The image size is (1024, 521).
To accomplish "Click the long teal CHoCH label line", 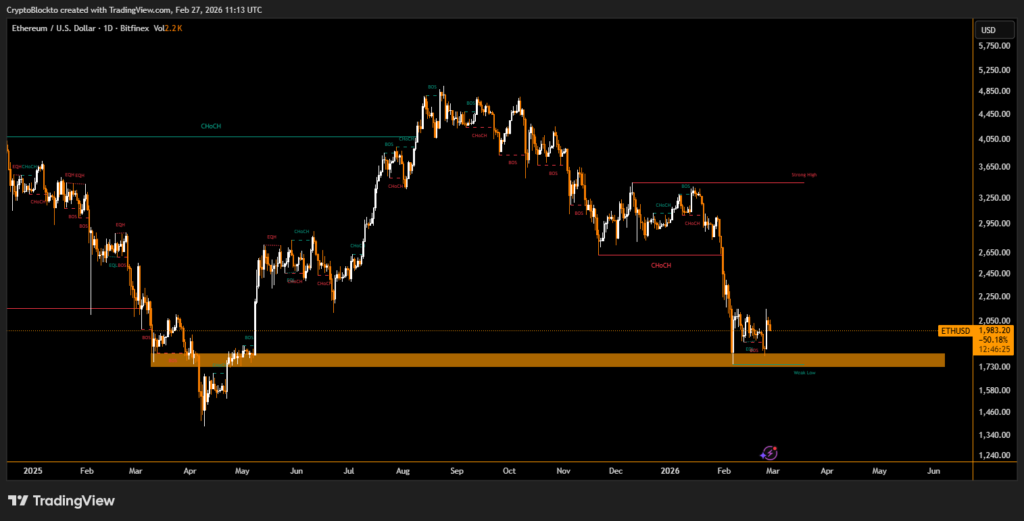I will pos(210,127).
